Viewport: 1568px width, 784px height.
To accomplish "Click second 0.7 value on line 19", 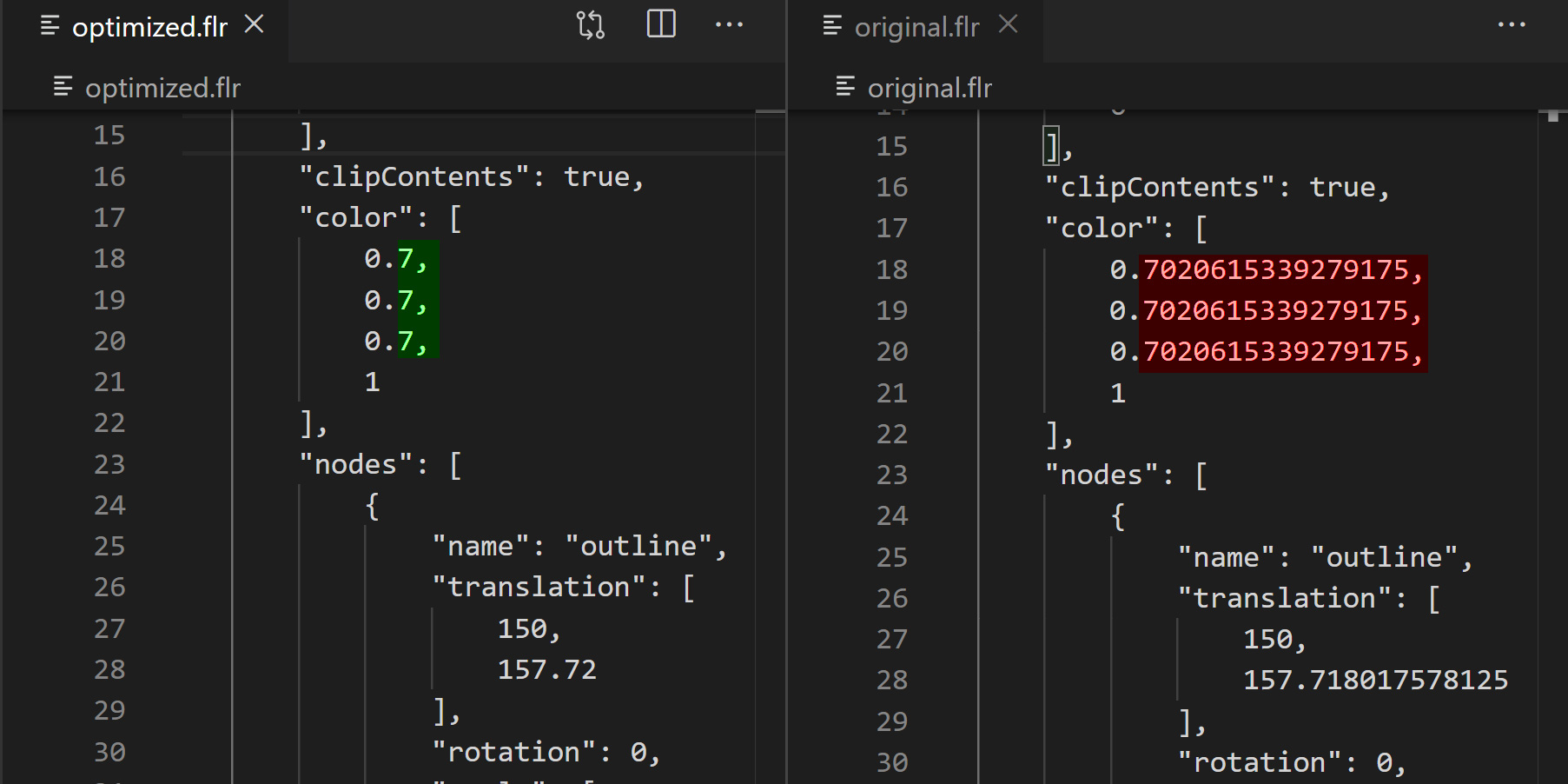I will tap(395, 300).
